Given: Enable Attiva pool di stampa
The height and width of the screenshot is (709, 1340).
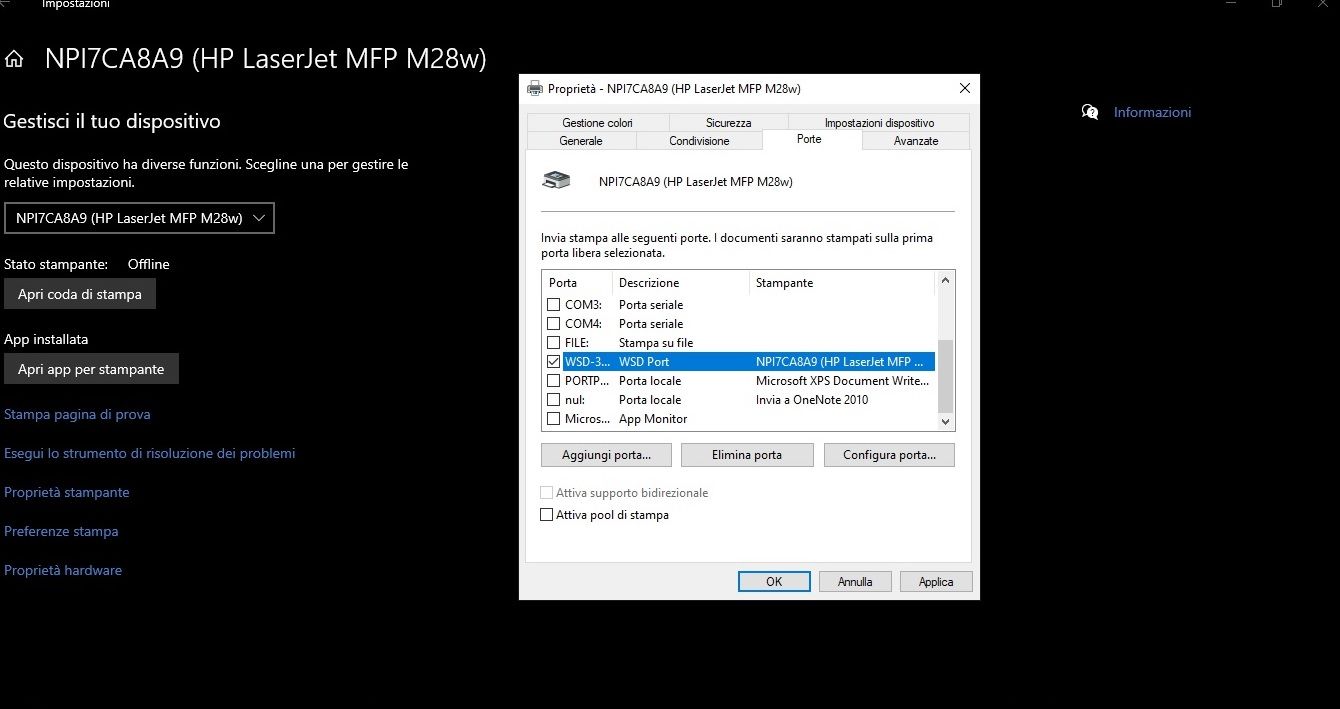Looking at the screenshot, I should [x=546, y=515].
